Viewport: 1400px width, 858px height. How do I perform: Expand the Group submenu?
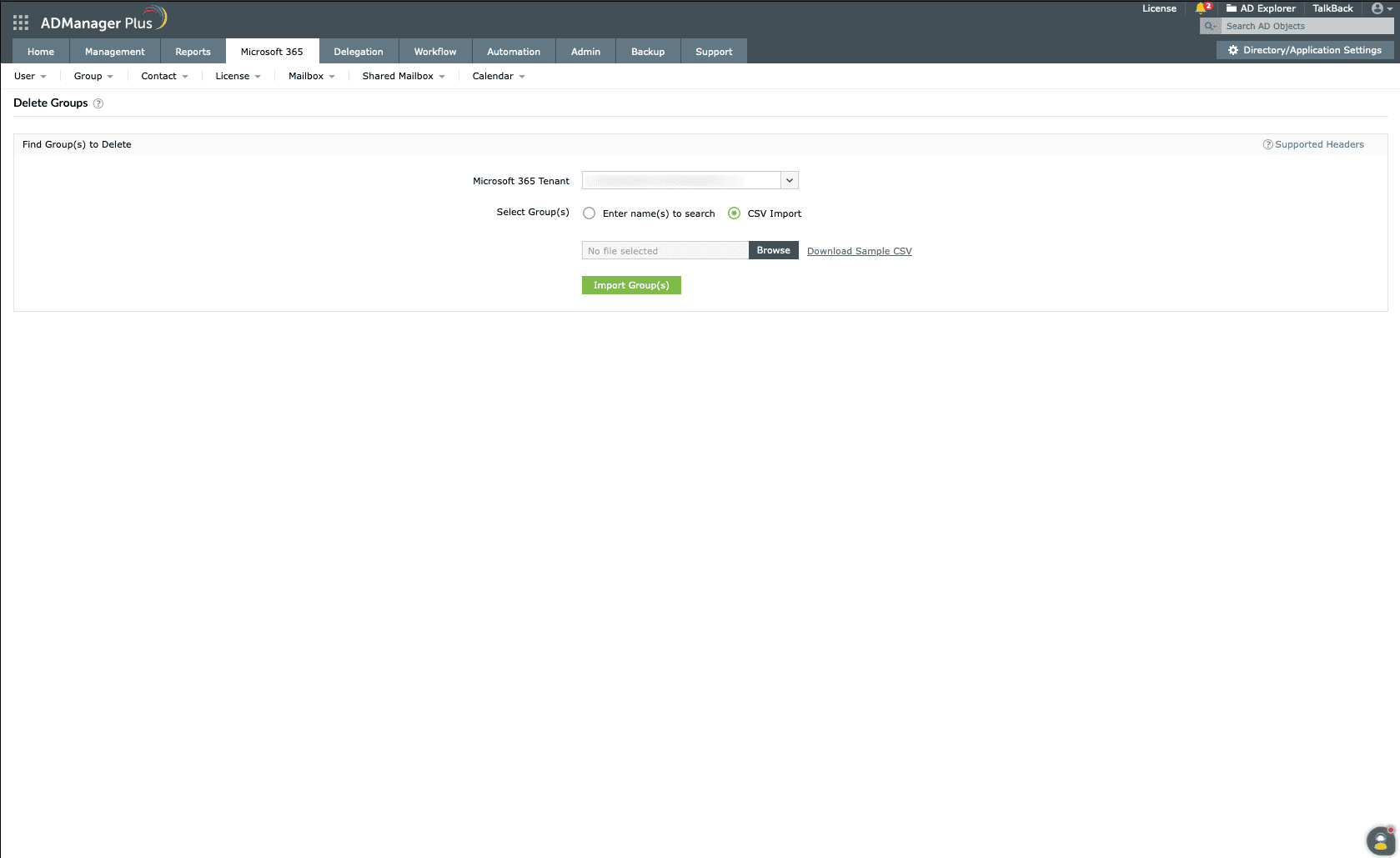[93, 77]
